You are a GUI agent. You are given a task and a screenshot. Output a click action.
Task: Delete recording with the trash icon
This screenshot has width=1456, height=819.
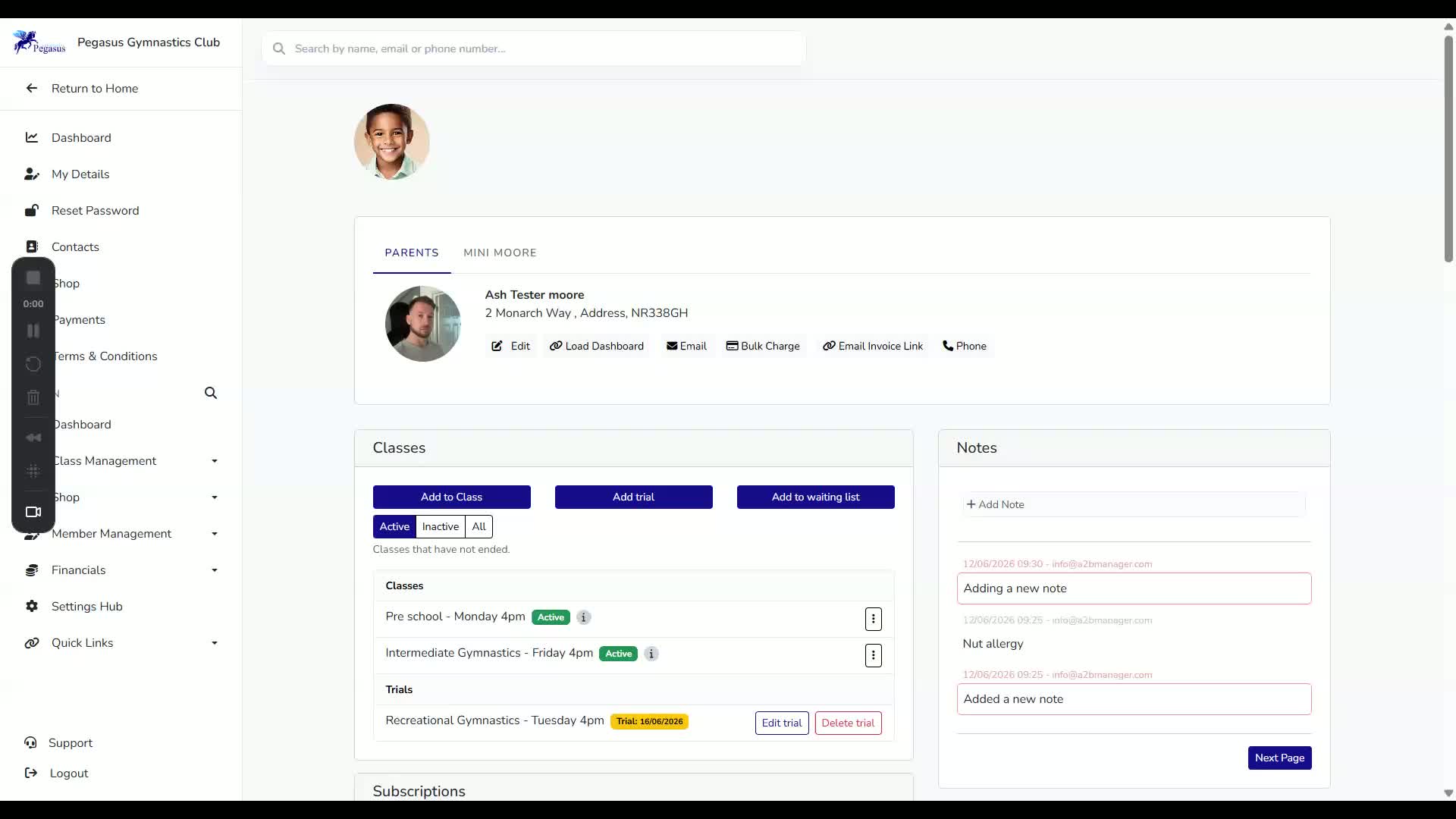pos(33,397)
